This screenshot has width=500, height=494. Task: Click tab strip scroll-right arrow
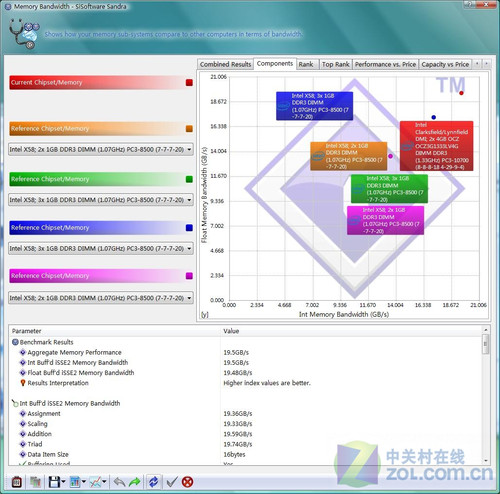click(x=486, y=64)
